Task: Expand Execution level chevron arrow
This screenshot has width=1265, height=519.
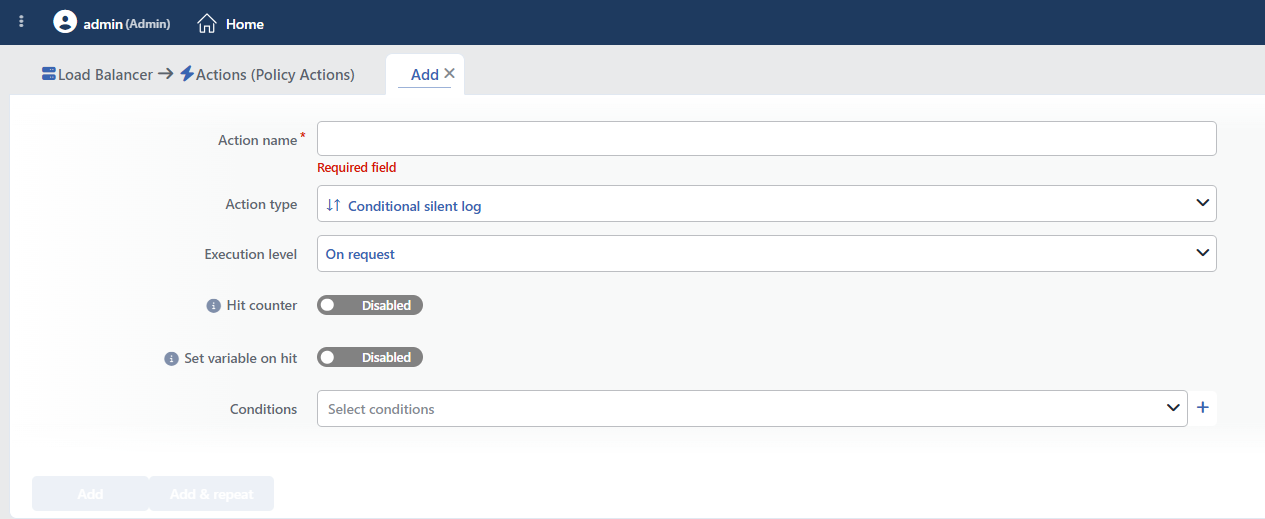Action: tap(1203, 253)
